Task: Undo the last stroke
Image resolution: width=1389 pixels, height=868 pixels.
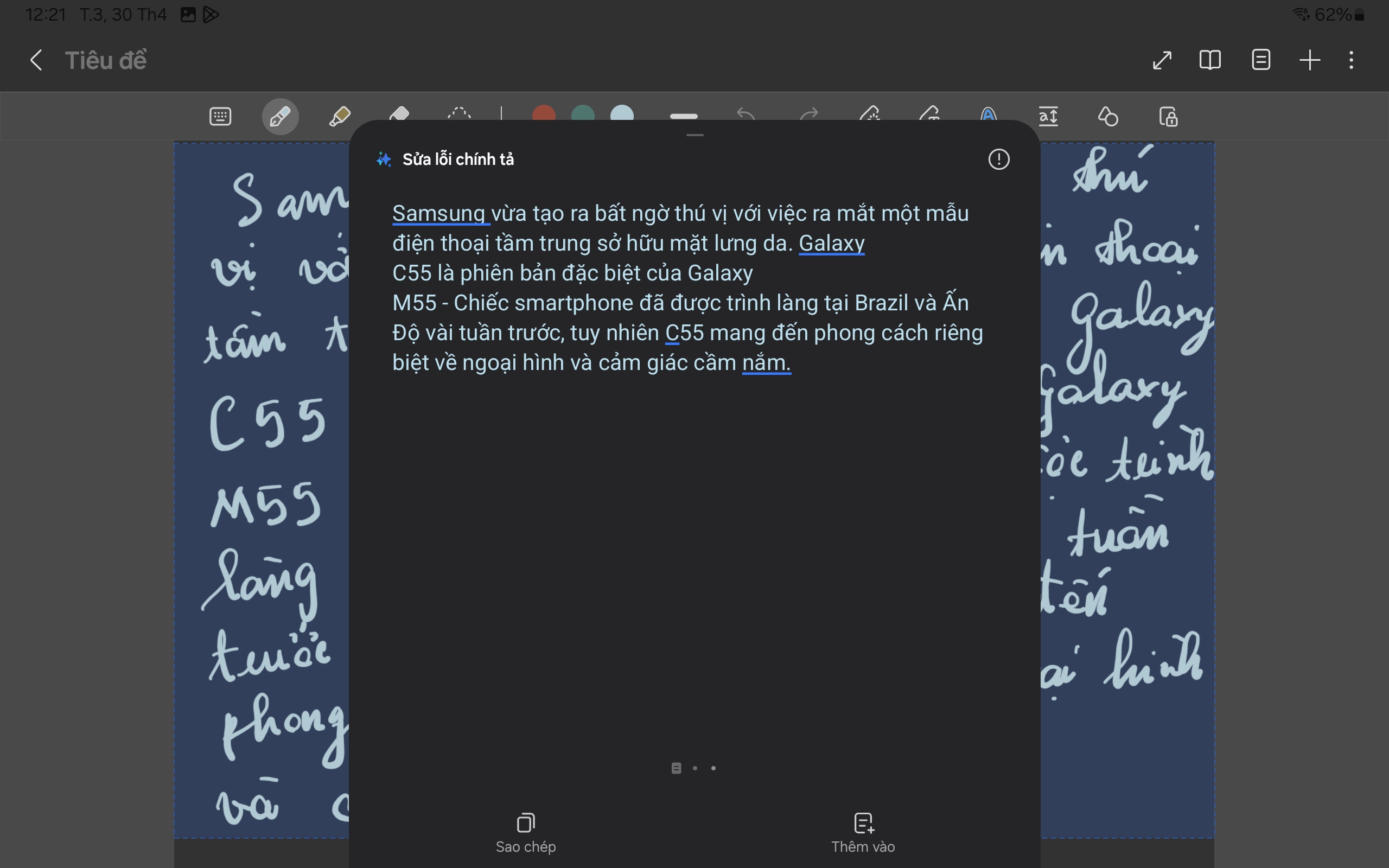Action: (746, 114)
